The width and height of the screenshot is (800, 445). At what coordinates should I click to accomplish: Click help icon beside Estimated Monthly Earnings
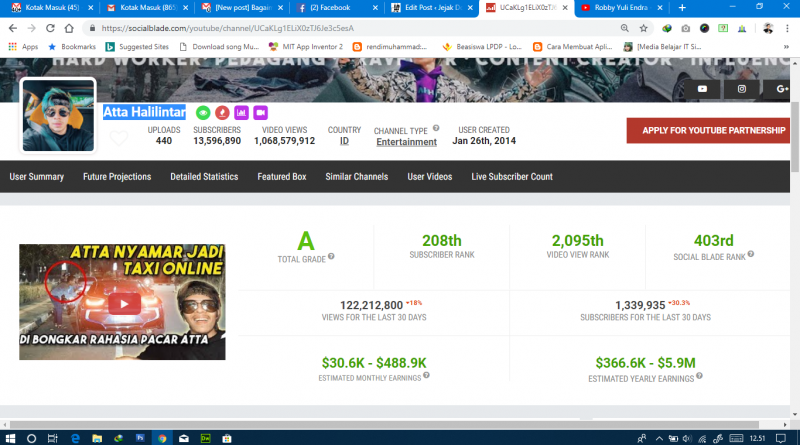[426, 375]
